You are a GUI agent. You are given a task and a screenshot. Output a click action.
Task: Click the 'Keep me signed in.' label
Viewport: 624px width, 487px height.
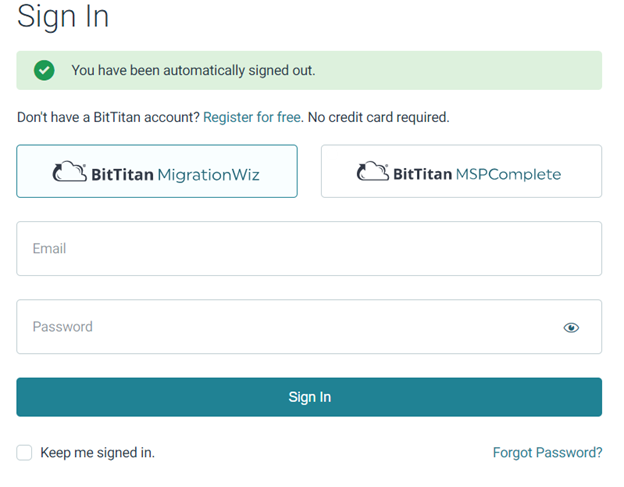point(97,453)
